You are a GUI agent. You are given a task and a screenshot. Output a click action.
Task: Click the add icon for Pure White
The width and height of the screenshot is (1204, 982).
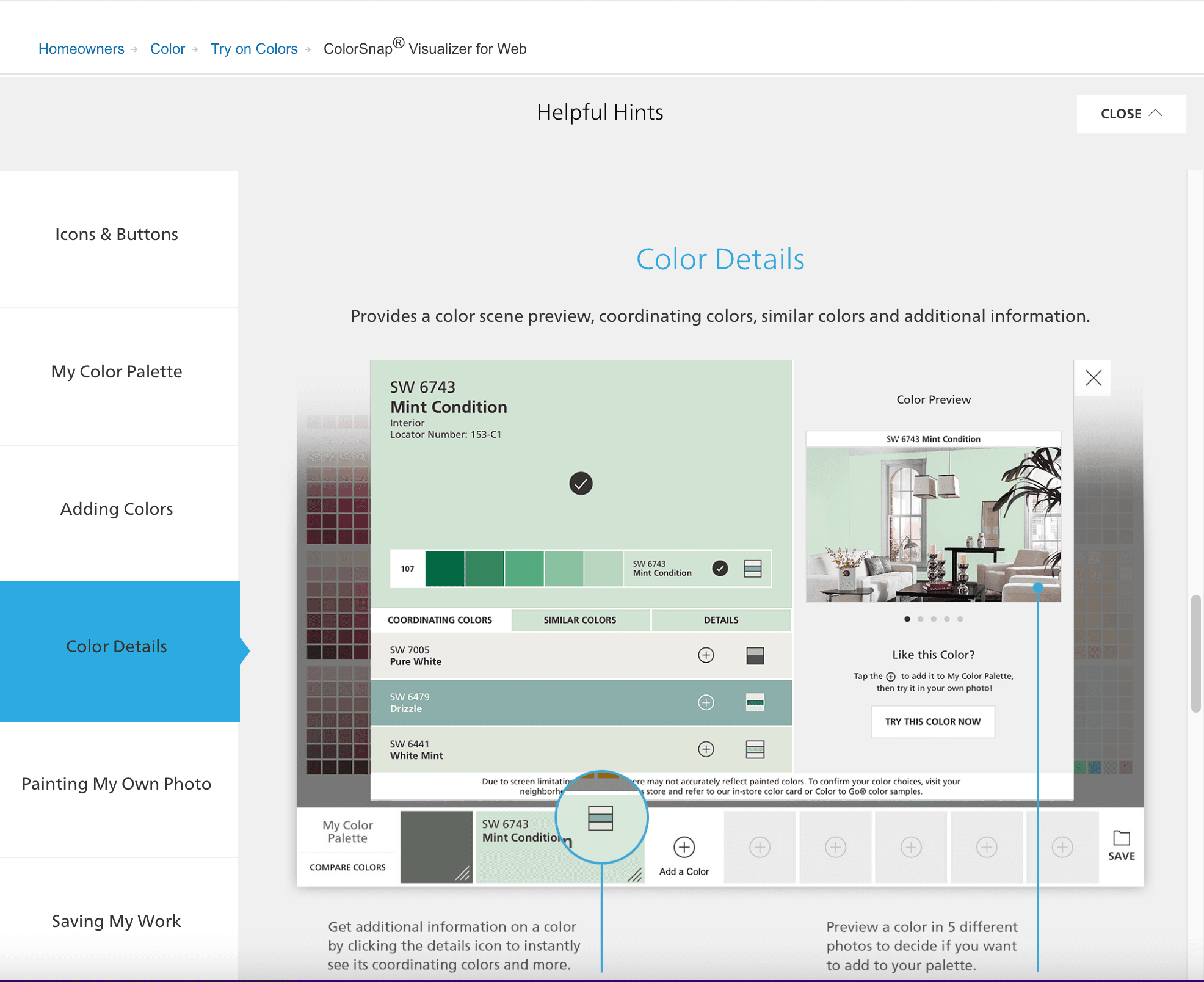tap(706, 655)
